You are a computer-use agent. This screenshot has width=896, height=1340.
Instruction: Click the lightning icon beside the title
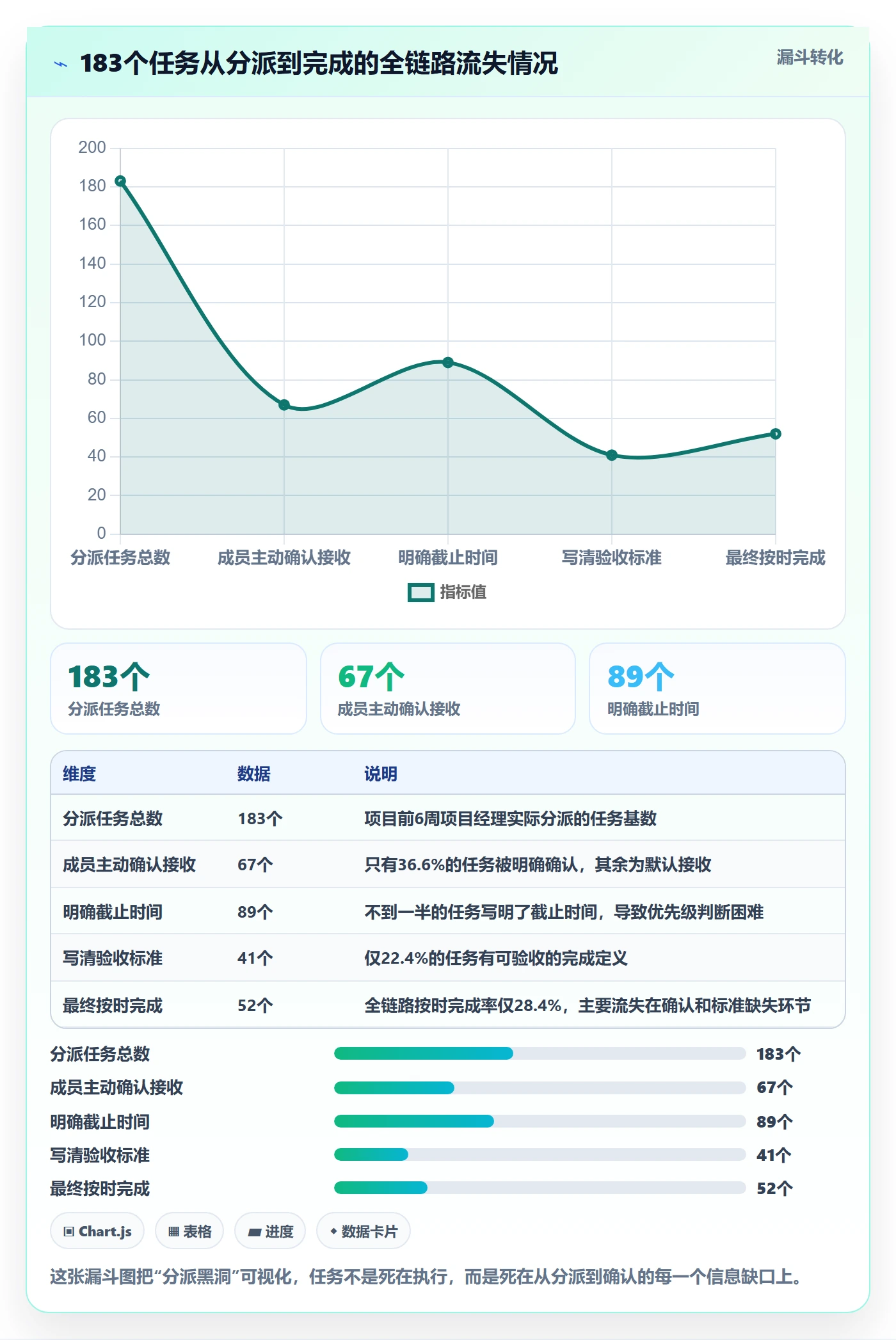click(x=61, y=64)
